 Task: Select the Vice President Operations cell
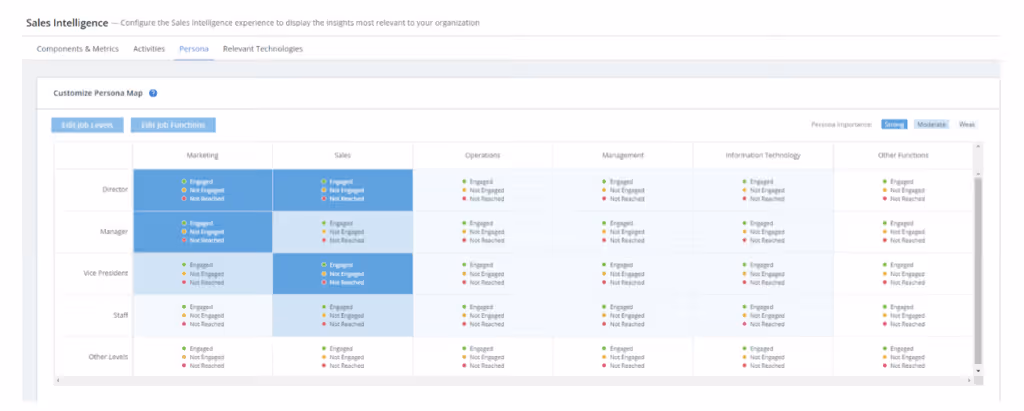click(483, 274)
